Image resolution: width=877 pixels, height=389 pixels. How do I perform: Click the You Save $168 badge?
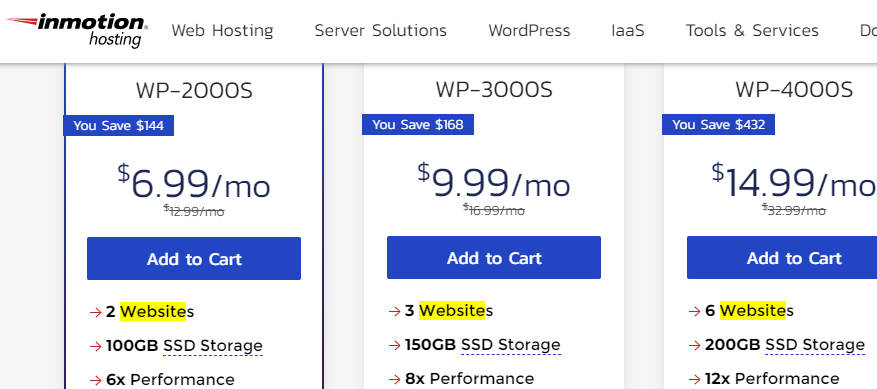pyautogui.click(x=418, y=124)
